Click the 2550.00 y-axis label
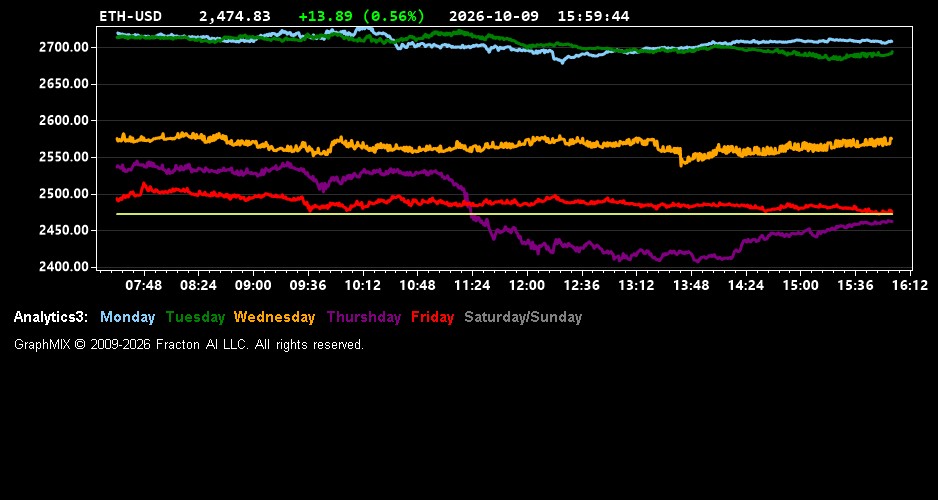938x500 pixels. [63, 157]
